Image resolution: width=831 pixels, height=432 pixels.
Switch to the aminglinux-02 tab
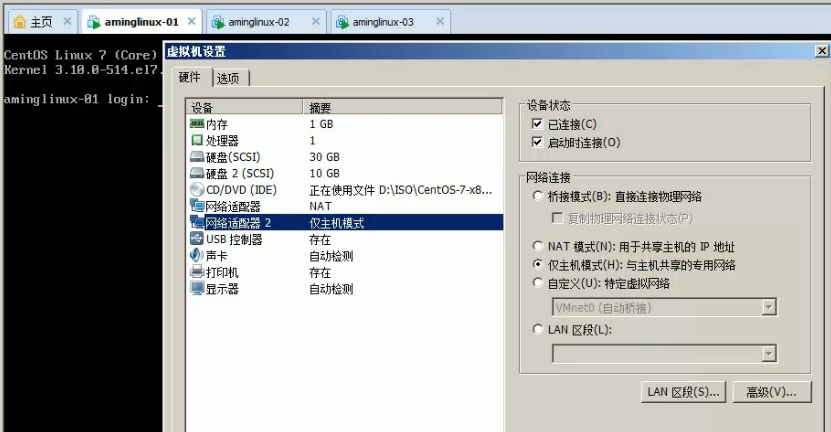(x=264, y=22)
